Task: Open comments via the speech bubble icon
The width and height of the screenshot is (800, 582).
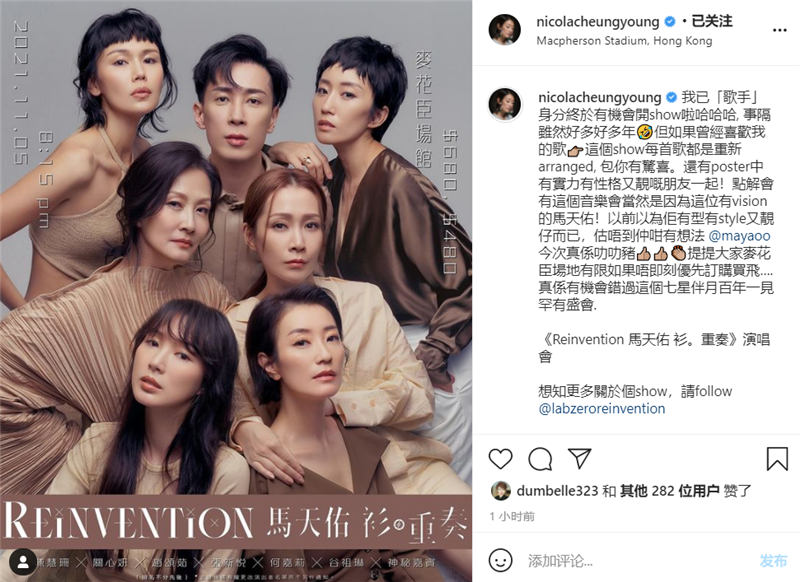Action: point(540,459)
